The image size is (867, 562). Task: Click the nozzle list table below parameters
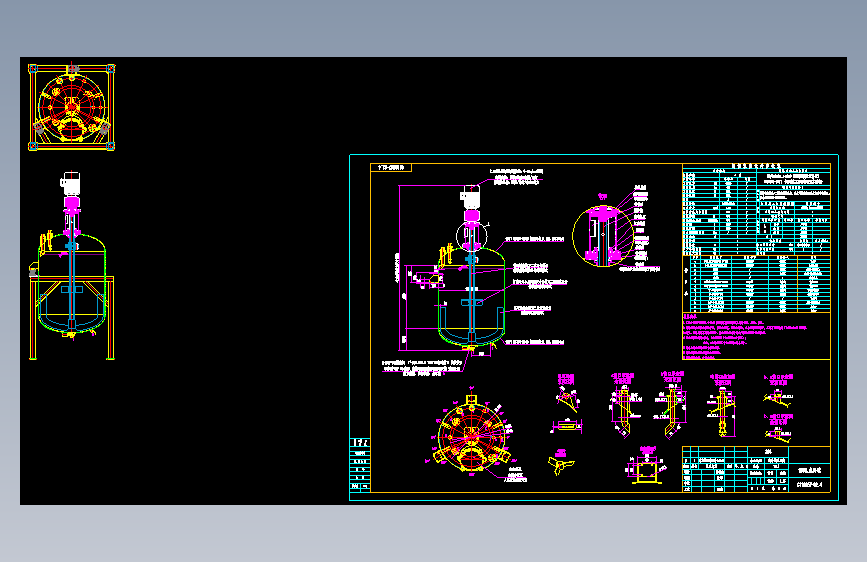(756, 284)
